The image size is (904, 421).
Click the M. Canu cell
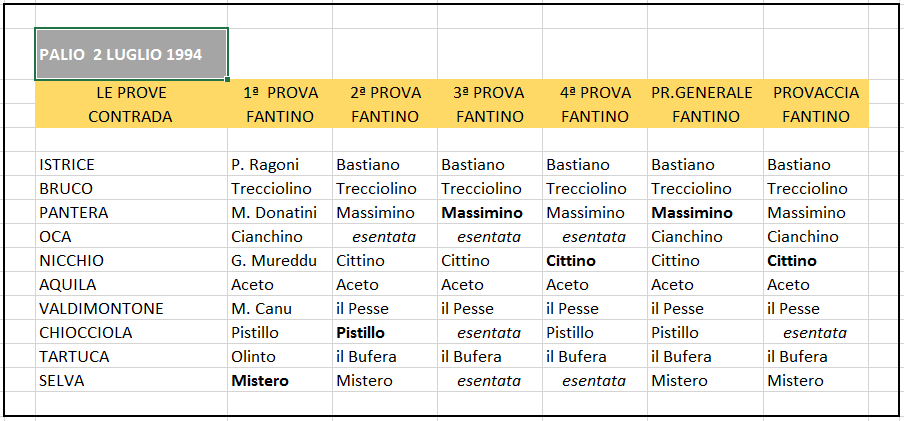point(280,309)
